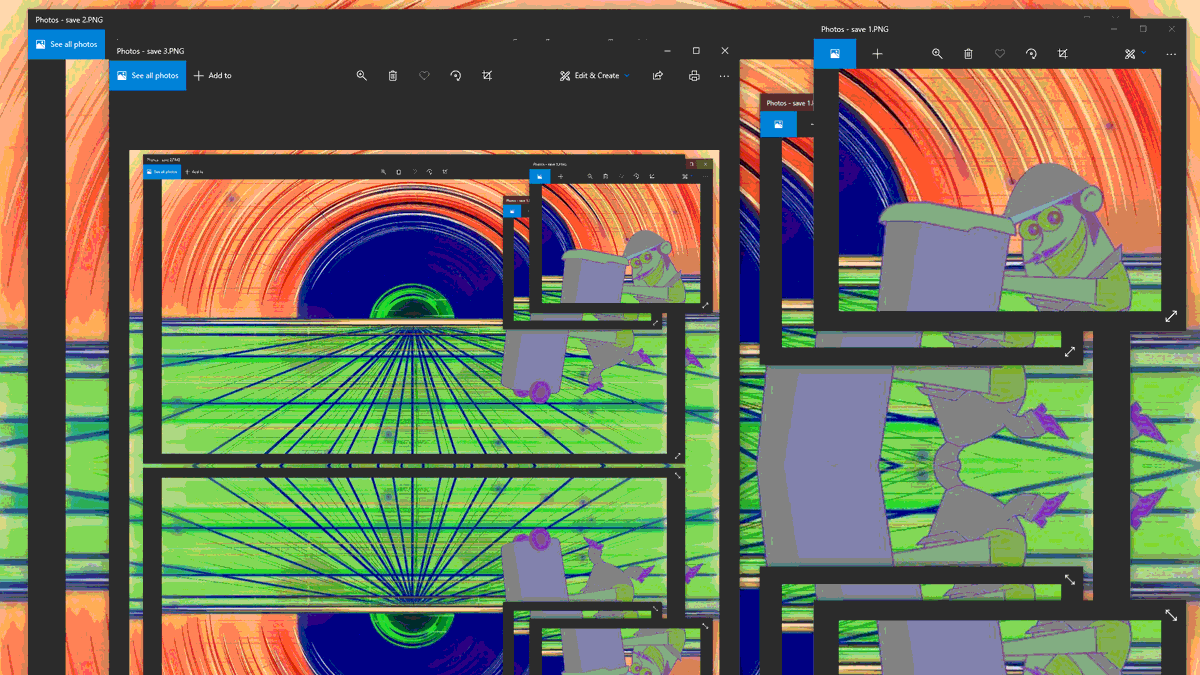The image size is (1200, 675).
Task: Click the zoom magnifier in save 1.PNG window
Action: [937, 54]
